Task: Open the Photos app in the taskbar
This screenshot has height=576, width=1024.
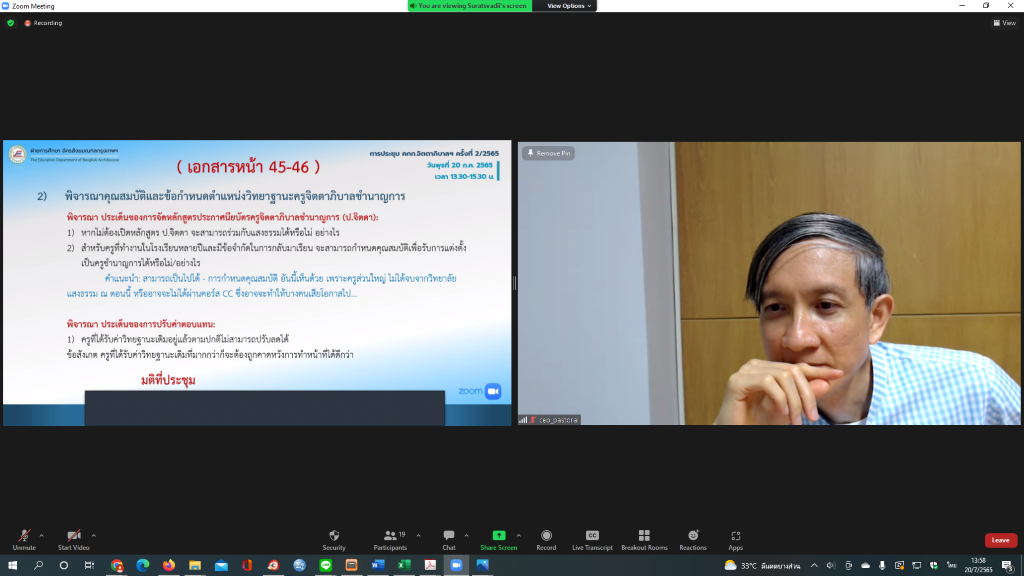Action: pos(483,565)
